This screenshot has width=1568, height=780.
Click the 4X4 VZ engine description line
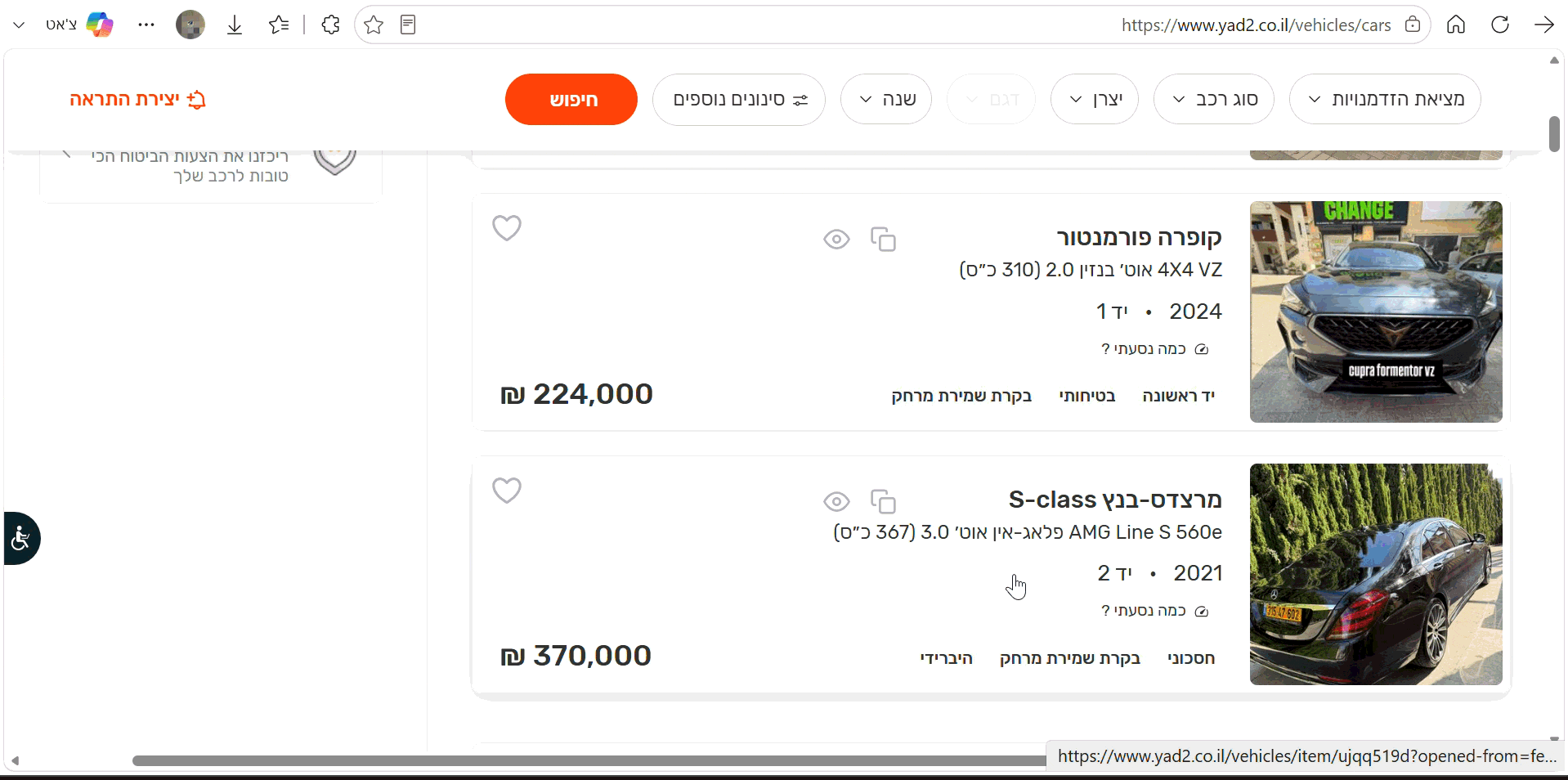(1091, 270)
